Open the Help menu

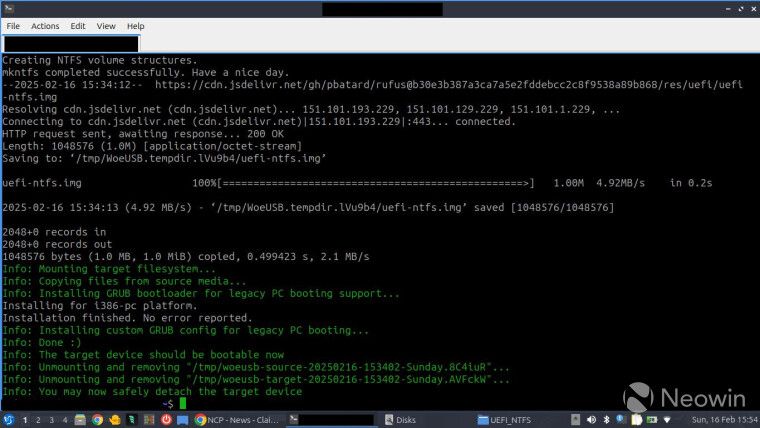point(135,25)
